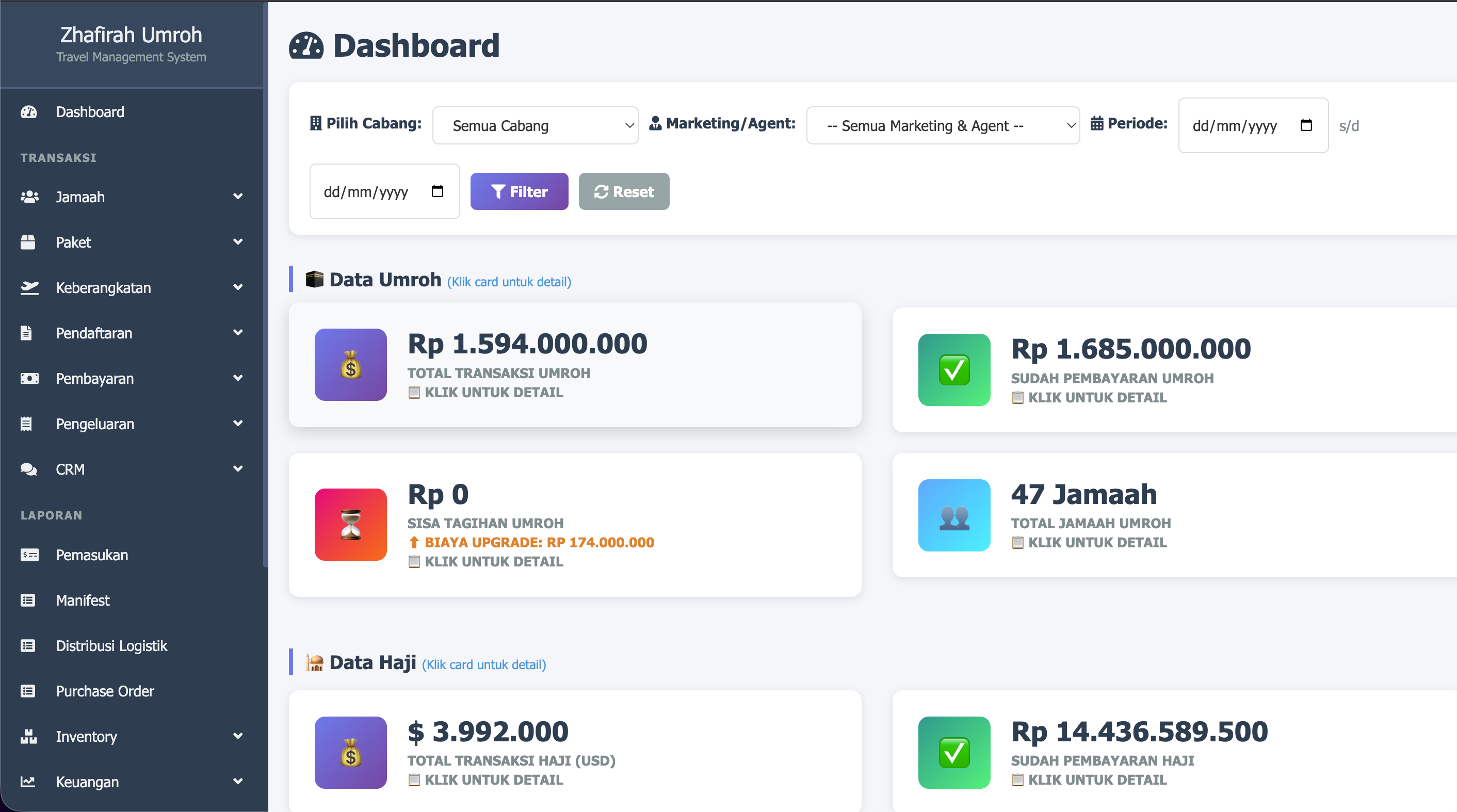1457x812 pixels.
Task: Click the Rp 1.685.000.000 amount
Action: 1130,349
